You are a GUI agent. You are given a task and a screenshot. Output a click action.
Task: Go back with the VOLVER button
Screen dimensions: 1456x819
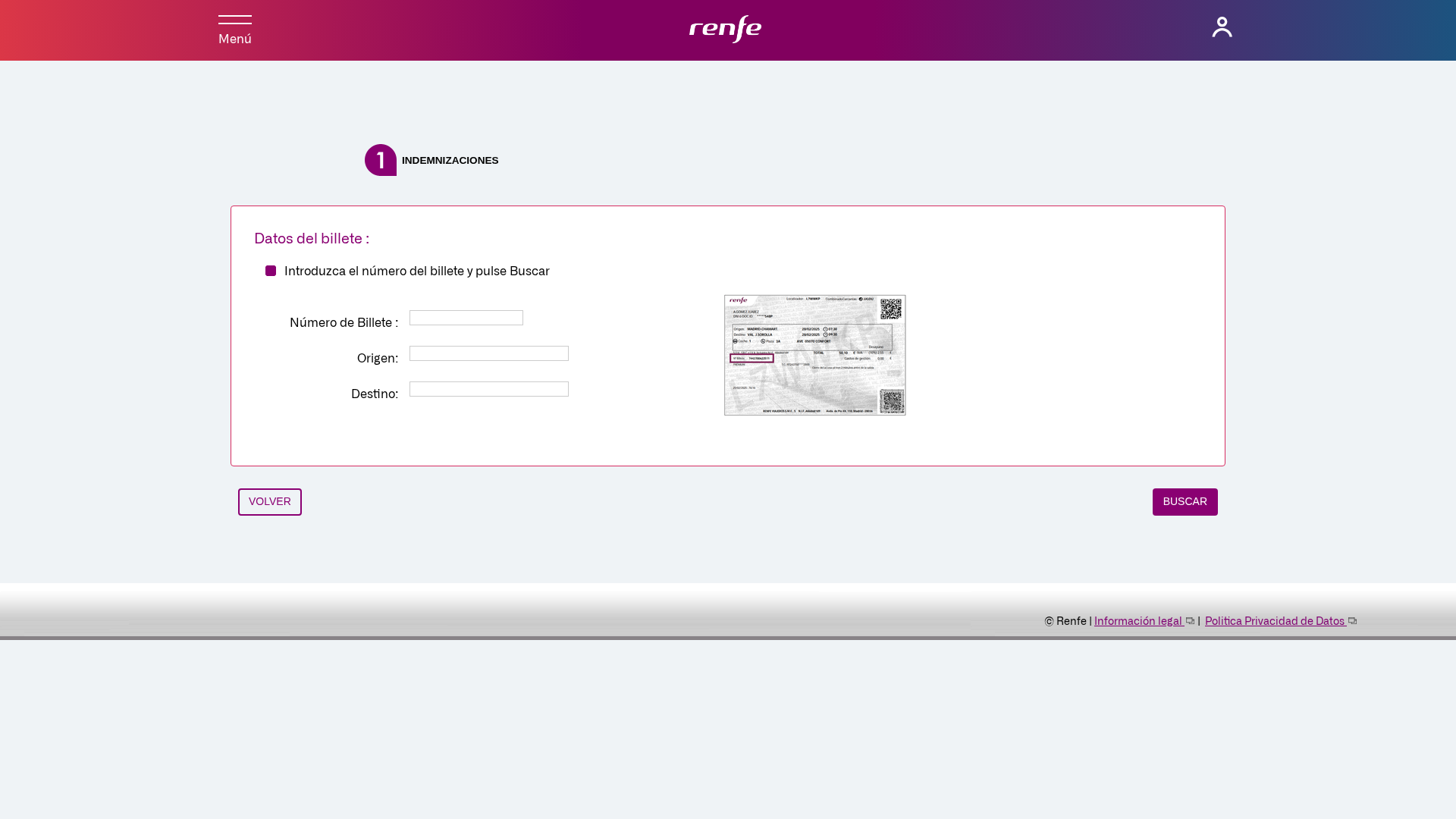270,502
